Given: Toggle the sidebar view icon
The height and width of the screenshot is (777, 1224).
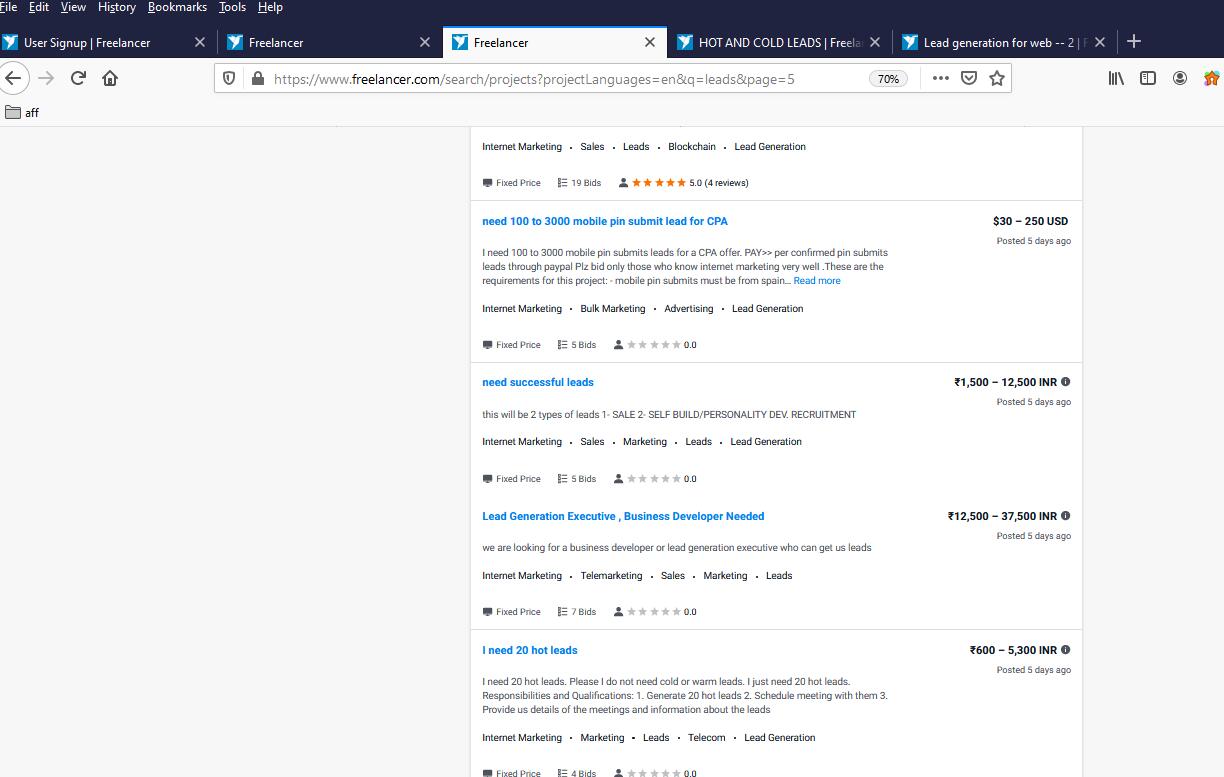Looking at the screenshot, I should [x=1148, y=78].
